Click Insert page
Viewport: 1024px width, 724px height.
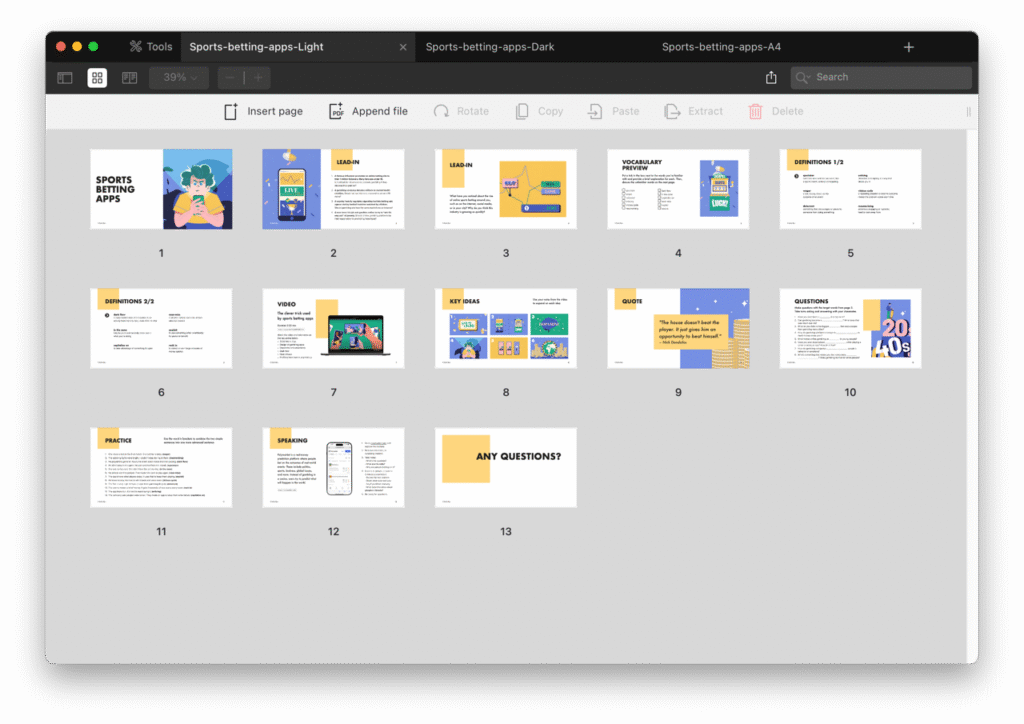click(x=263, y=111)
